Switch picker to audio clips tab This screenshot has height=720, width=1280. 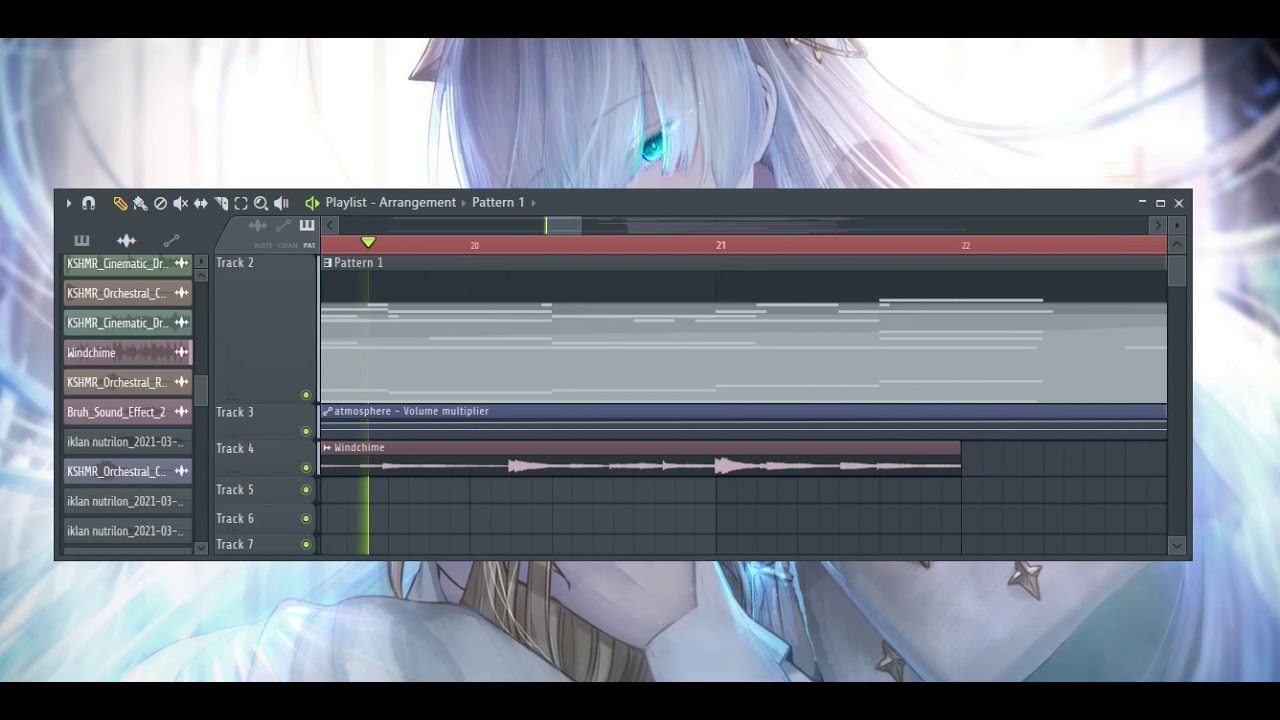point(126,241)
